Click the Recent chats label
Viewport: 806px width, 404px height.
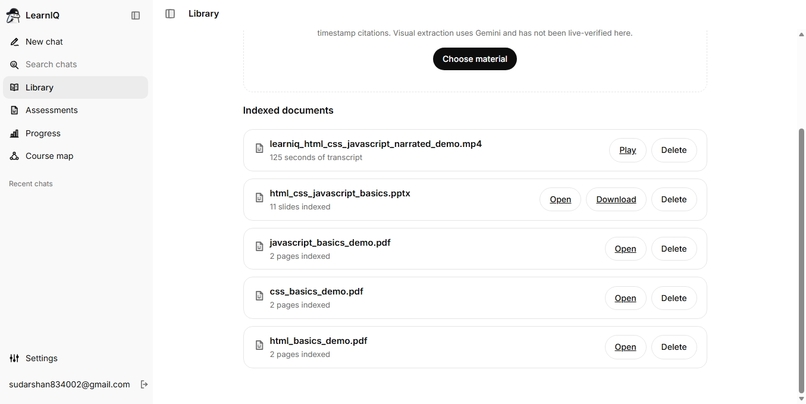click(x=31, y=184)
